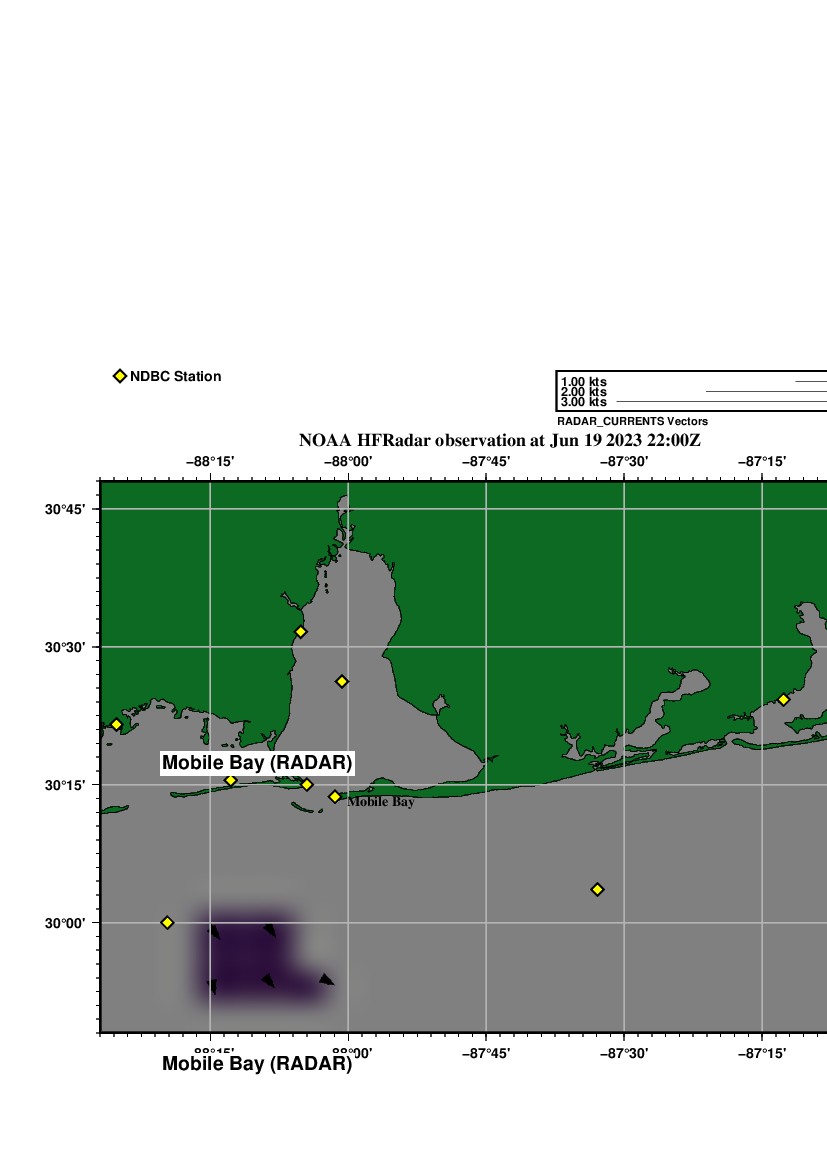Click the offshore station diamond near -87°30'
Screen dimensions: 827x1170
(x=597, y=889)
